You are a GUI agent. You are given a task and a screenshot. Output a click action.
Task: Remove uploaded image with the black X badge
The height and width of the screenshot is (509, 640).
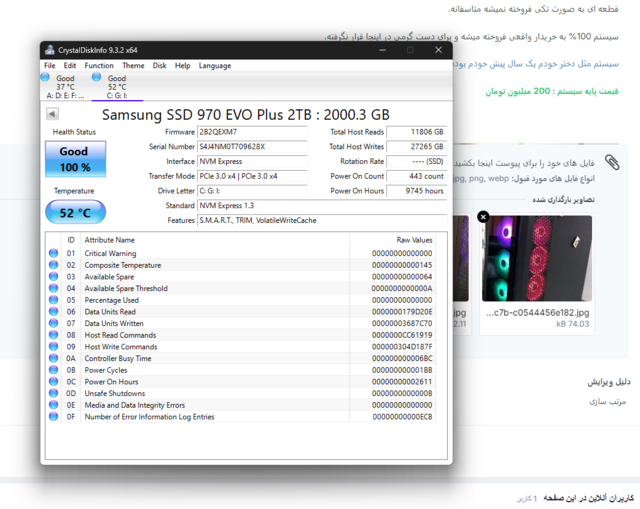pos(483,217)
